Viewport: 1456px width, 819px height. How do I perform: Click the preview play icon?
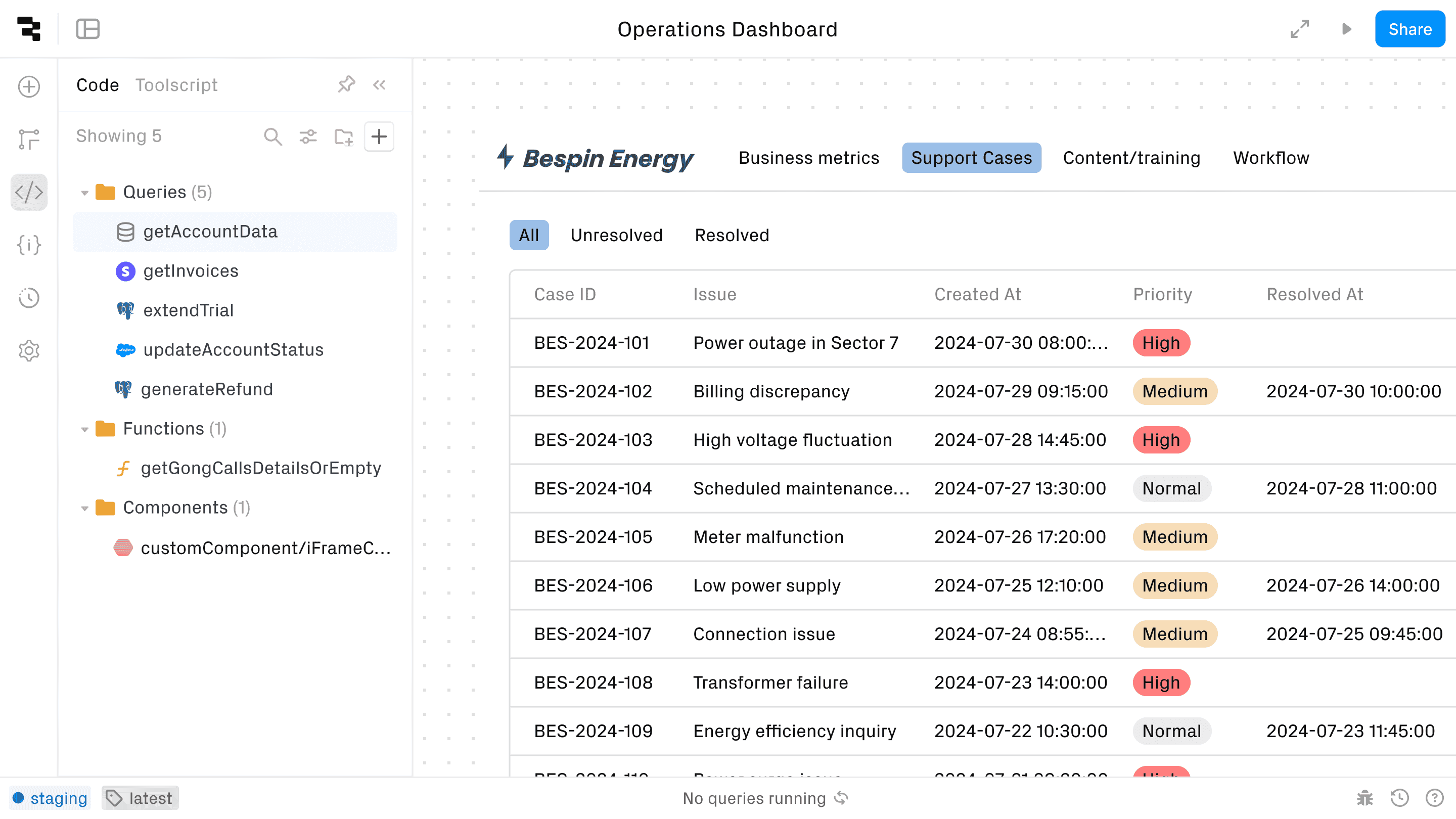[1346, 29]
